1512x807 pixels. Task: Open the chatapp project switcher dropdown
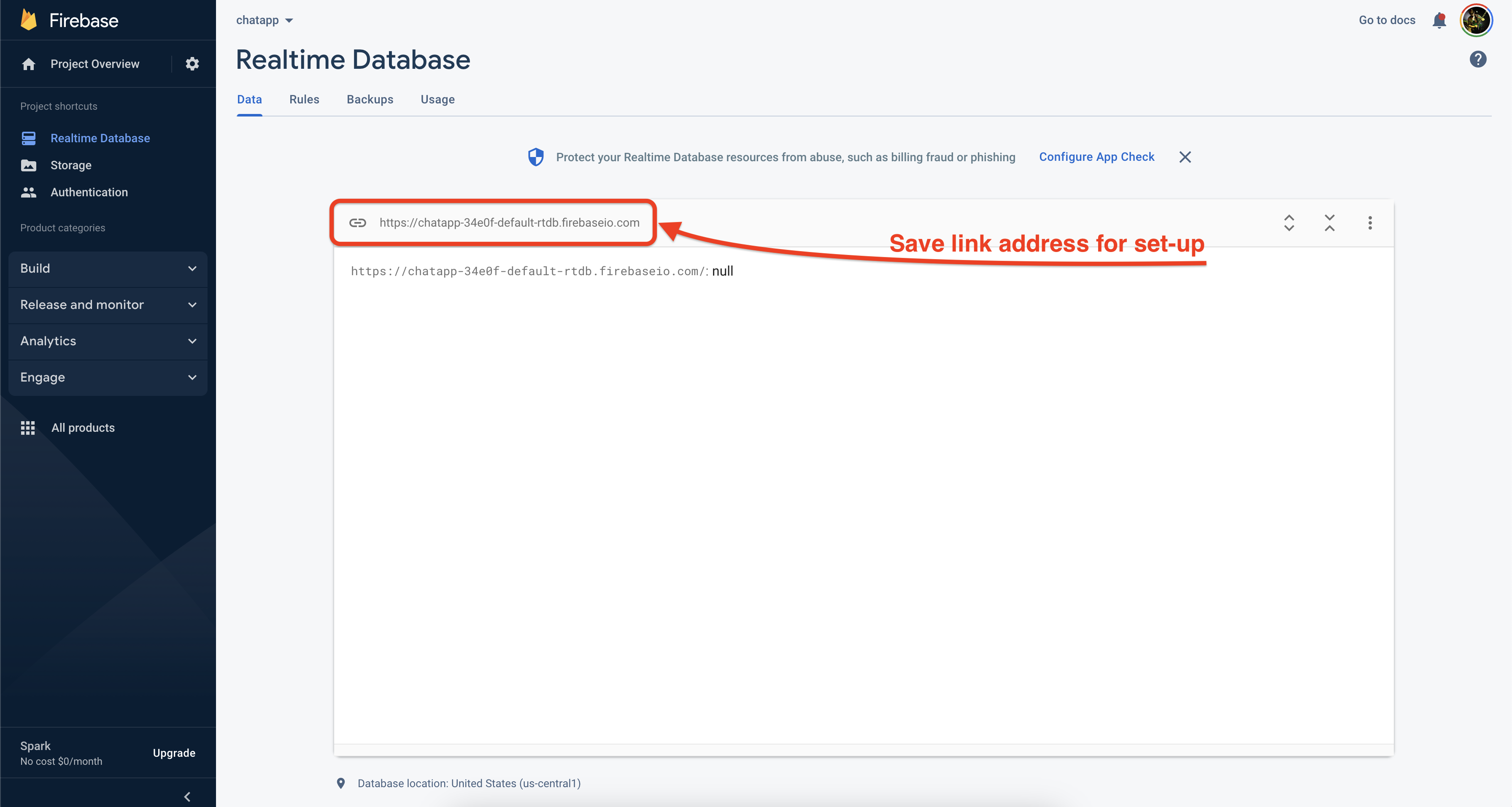[264, 19]
